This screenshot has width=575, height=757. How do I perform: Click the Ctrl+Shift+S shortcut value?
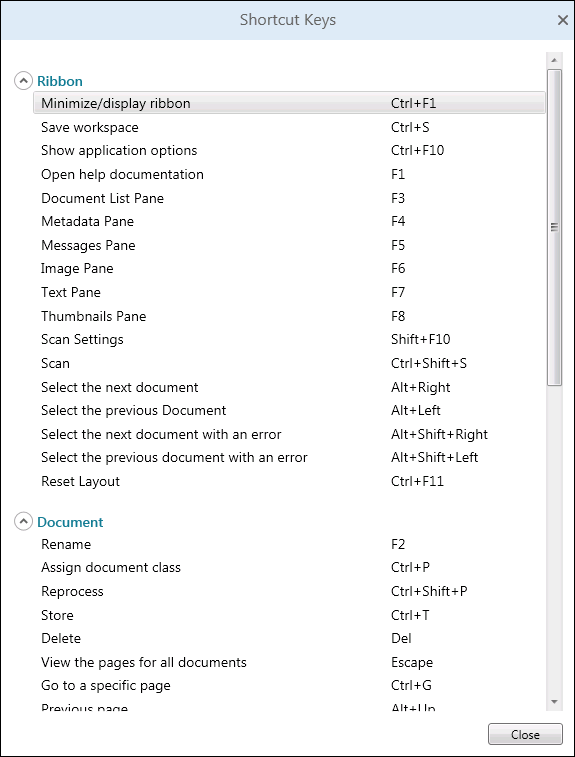[429, 363]
